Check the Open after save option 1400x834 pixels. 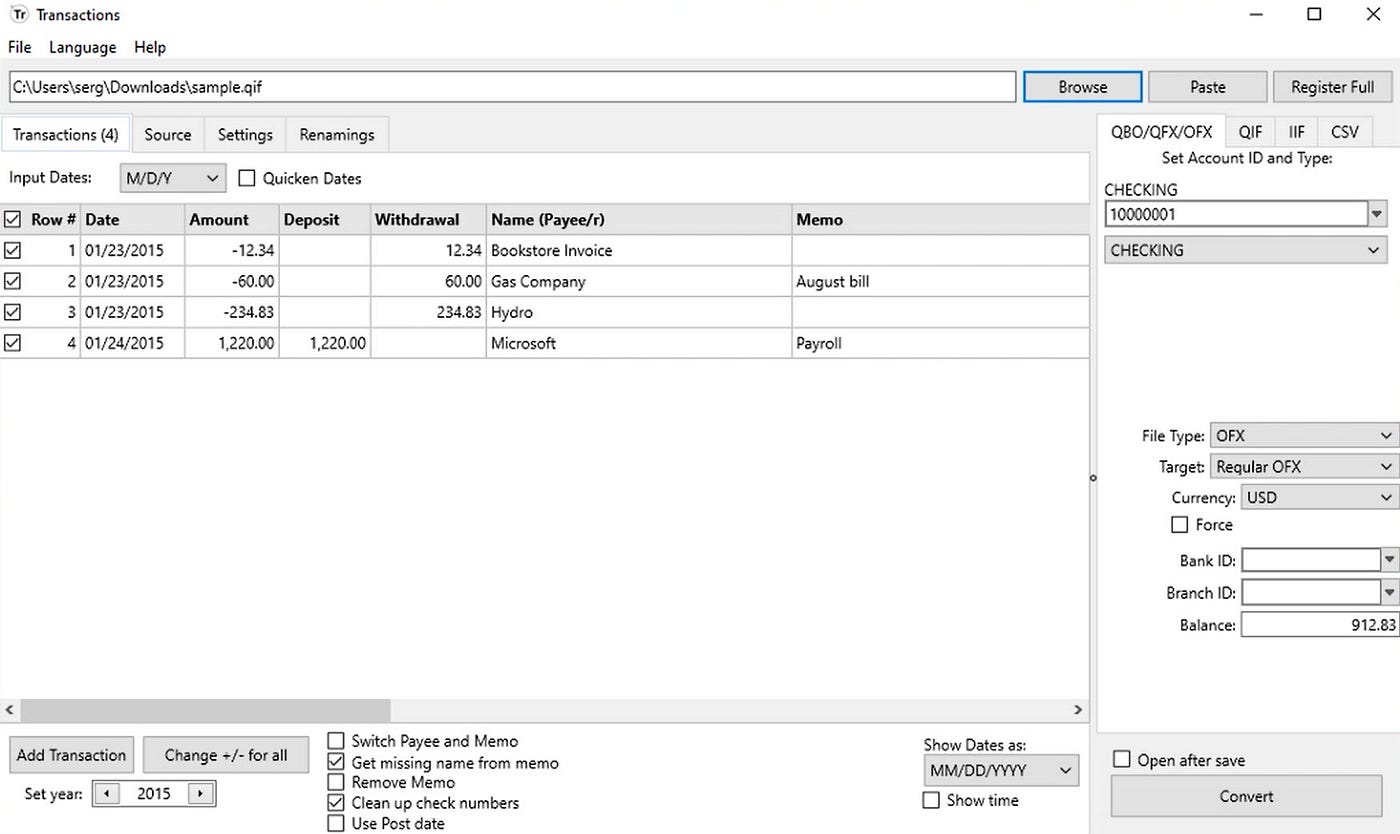click(1122, 760)
